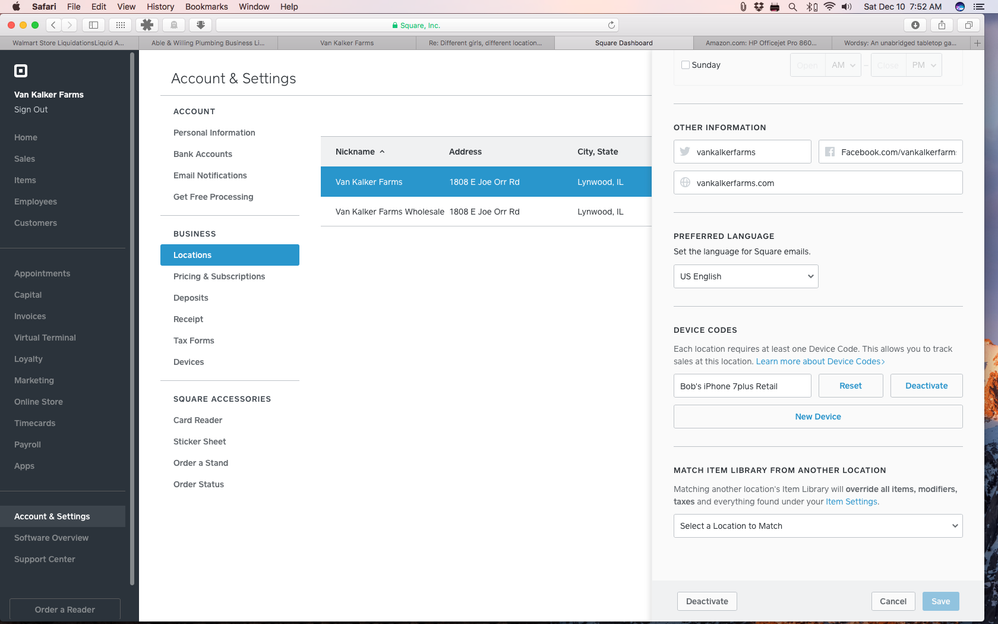Open Learn more about Device Codes link

pos(820,361)
